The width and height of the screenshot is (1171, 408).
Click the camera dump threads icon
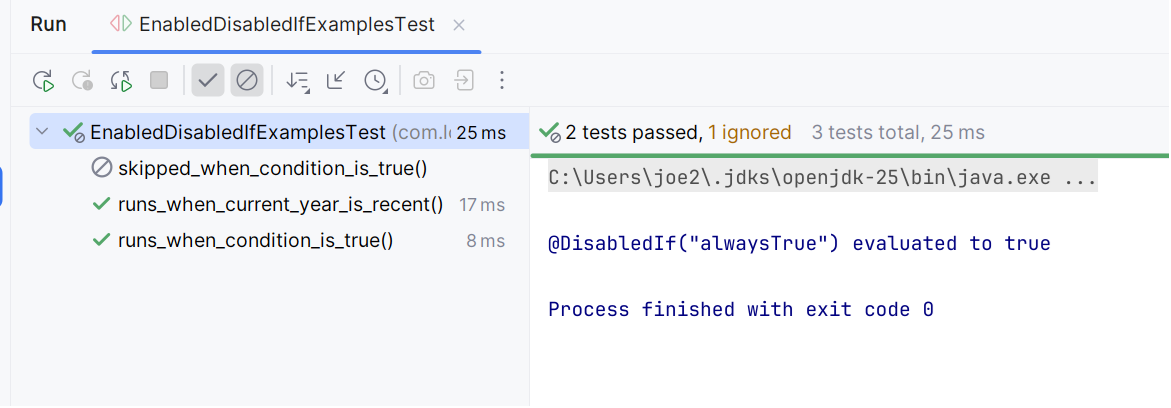pos(424,81)
